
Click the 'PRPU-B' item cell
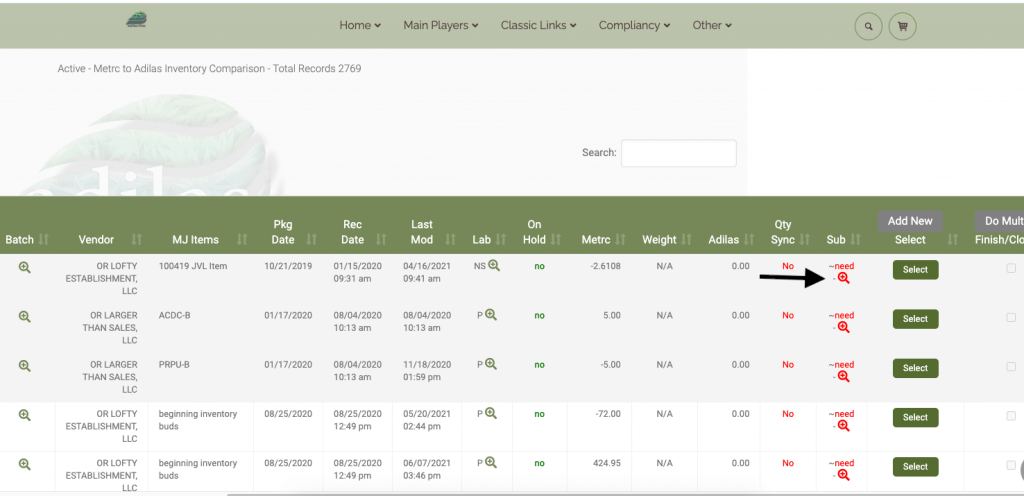174,364
